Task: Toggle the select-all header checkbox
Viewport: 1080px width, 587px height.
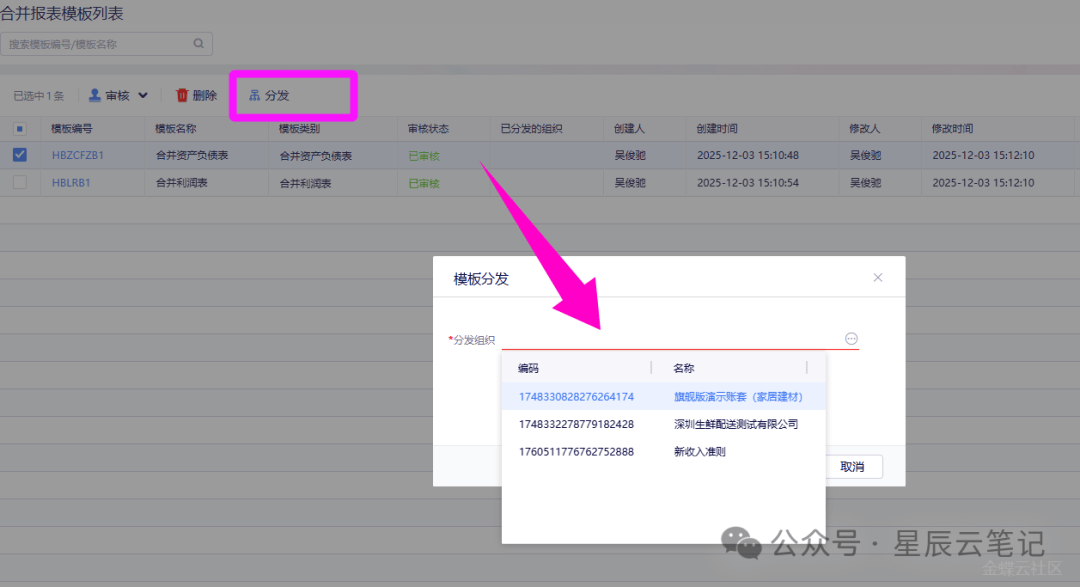Action: (20, 129)
